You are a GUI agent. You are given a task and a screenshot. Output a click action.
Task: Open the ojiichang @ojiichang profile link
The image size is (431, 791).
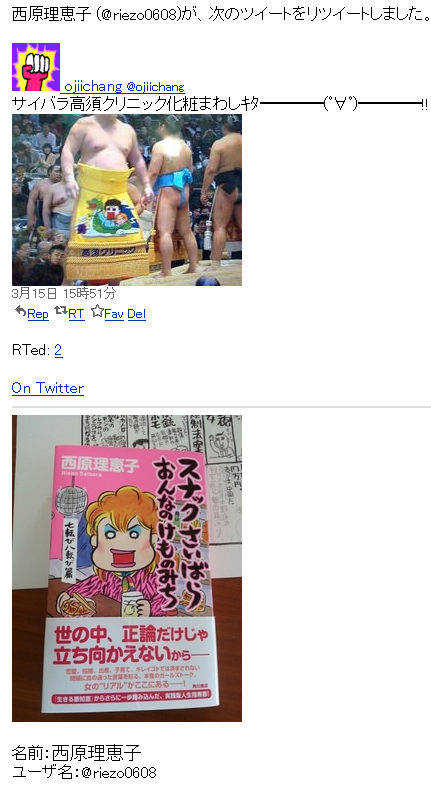pyautogui.click(x=125, y=87)
